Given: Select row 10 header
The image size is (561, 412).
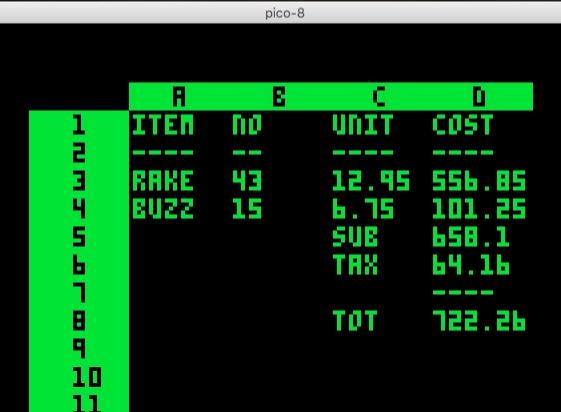Looking at the screenshot, I should pos(87,377).
